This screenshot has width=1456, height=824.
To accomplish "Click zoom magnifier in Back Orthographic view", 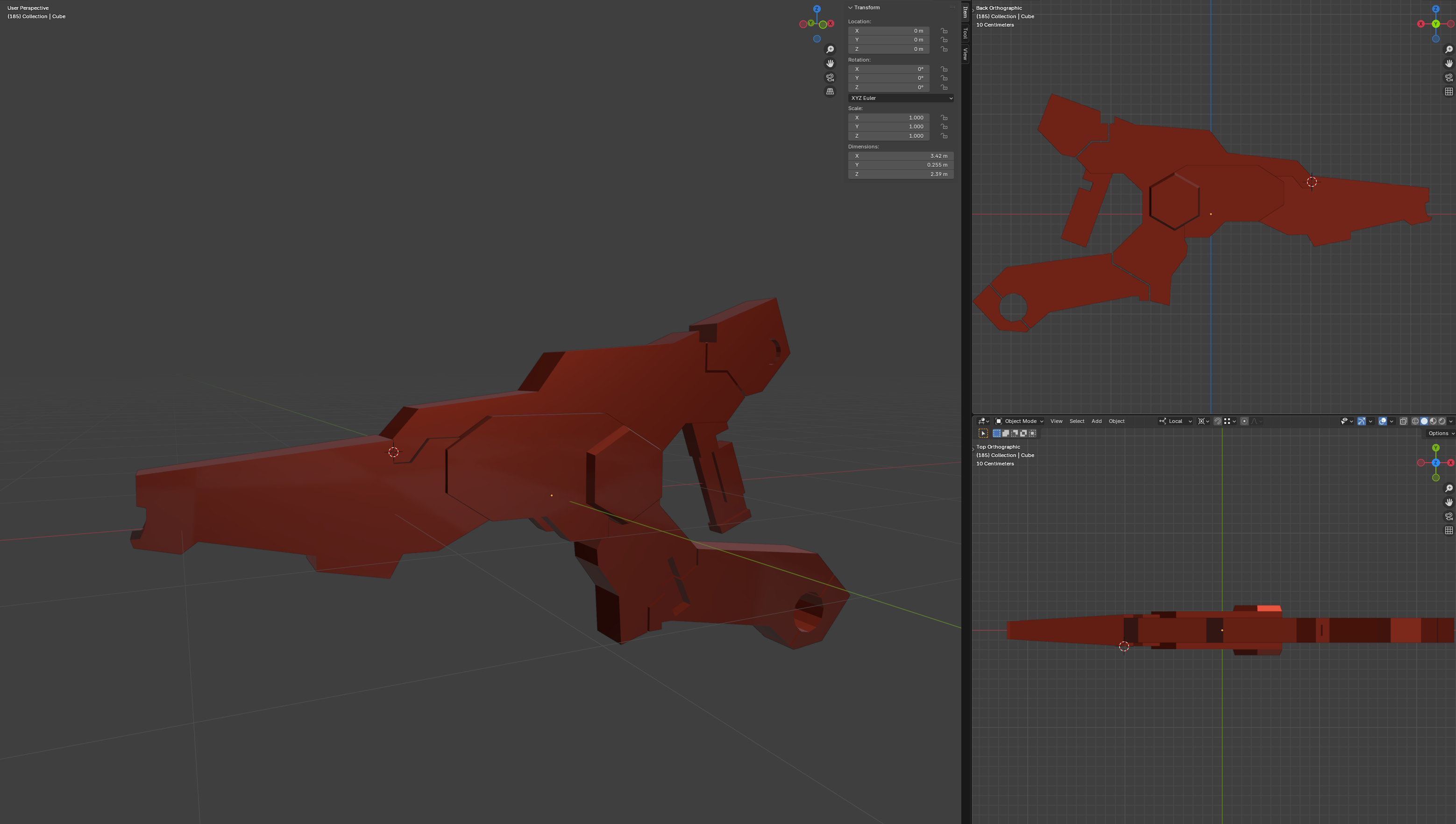I will [1449, 50].
